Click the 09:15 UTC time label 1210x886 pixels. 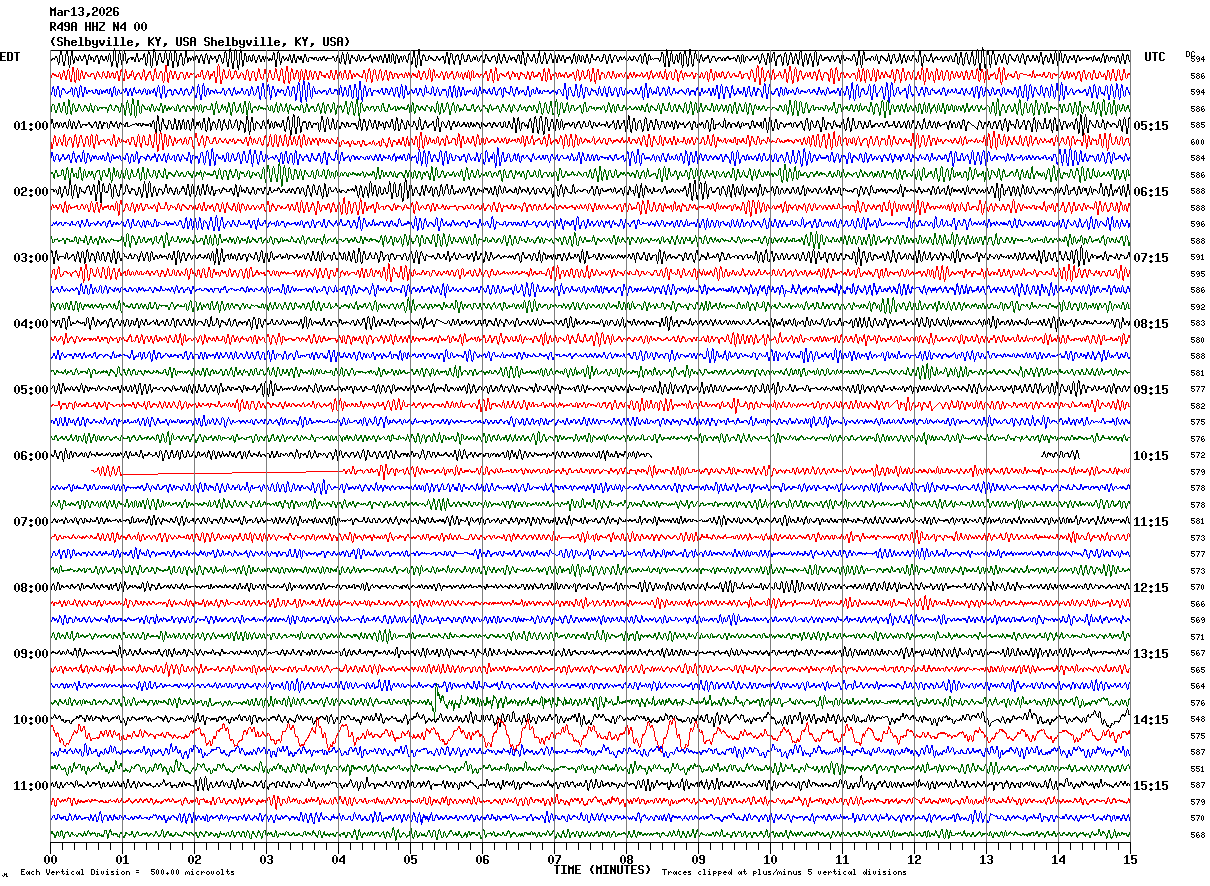pyautogui.click(x=1151, y=390)
